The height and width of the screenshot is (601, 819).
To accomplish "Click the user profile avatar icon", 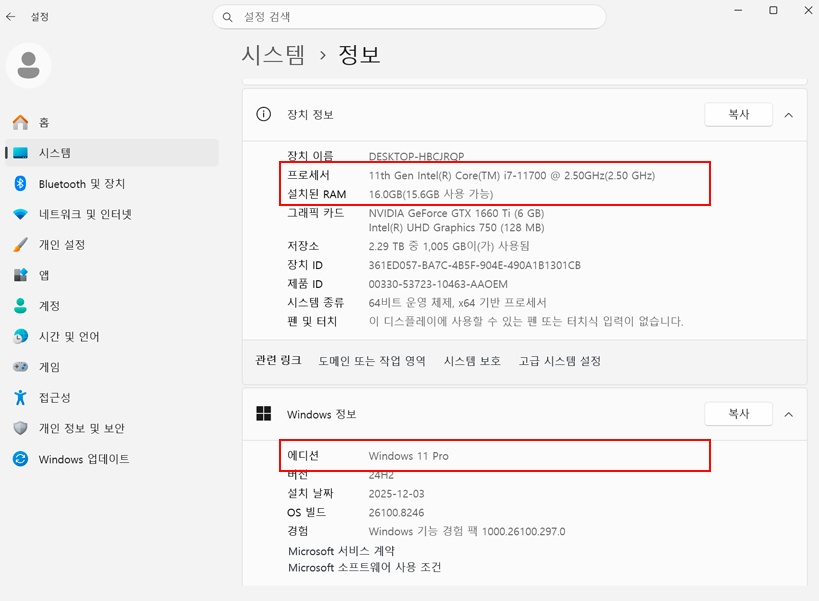I will (28, 65).
